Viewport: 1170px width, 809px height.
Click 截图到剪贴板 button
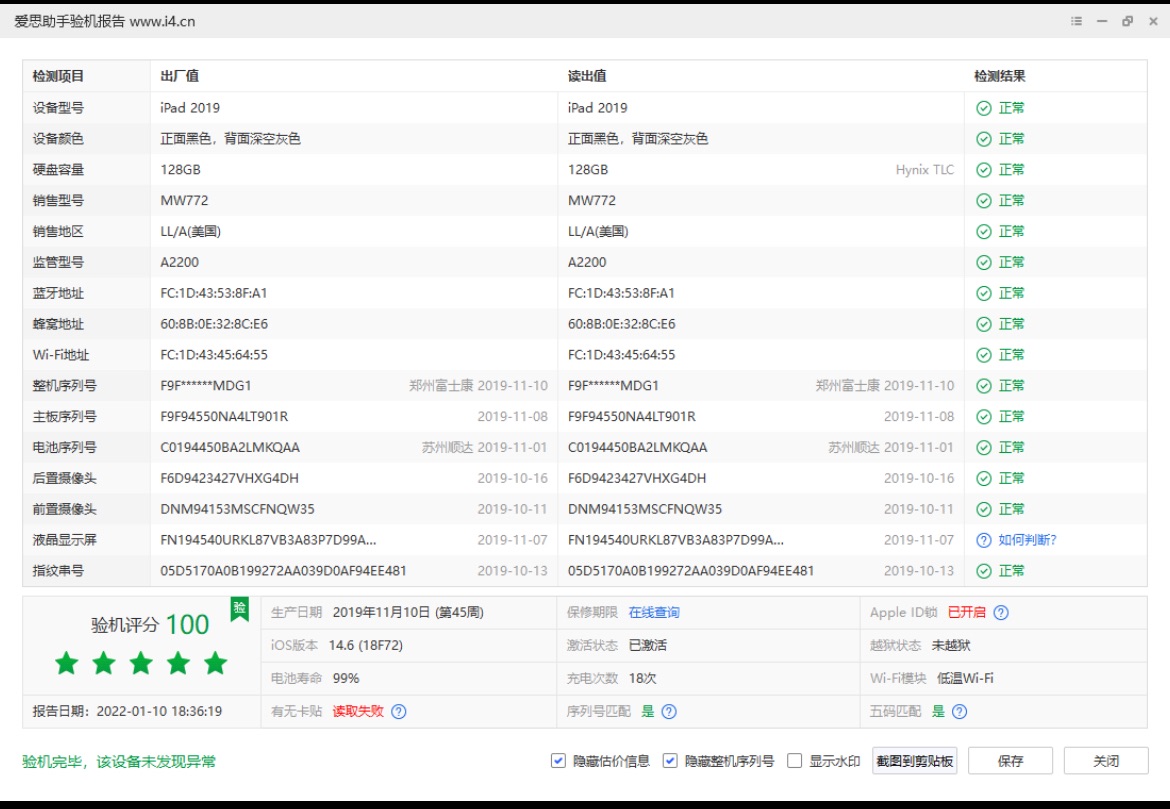click(x=915, y=761)
